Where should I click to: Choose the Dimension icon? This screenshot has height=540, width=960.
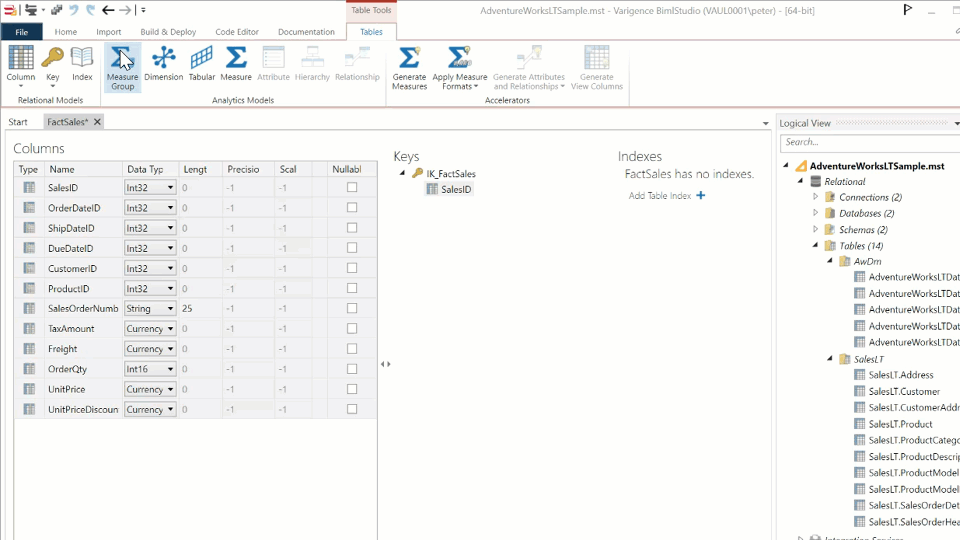(163, 58)
